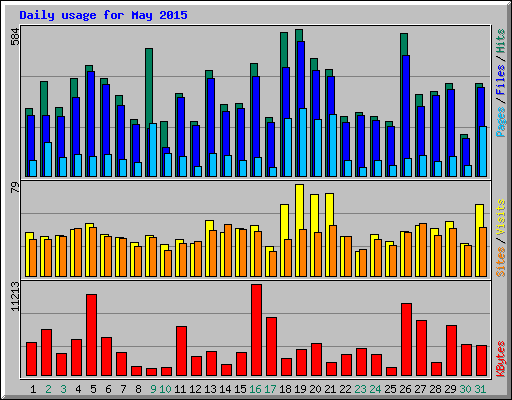Click the tallest red KBytes bar for day 16
This screenshot has height=400, width=512.
tap(256, 330)
